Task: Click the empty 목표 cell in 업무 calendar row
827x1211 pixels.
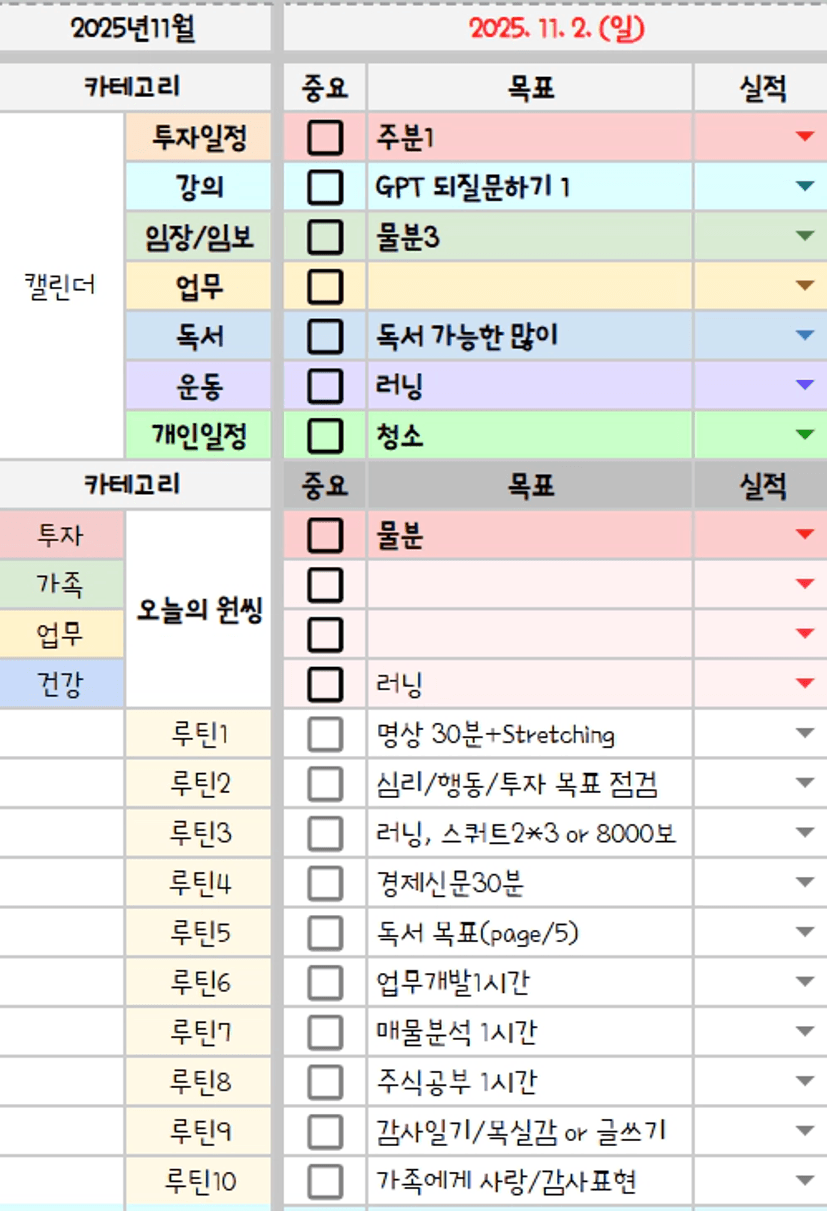Action: (x=530, y=287)
